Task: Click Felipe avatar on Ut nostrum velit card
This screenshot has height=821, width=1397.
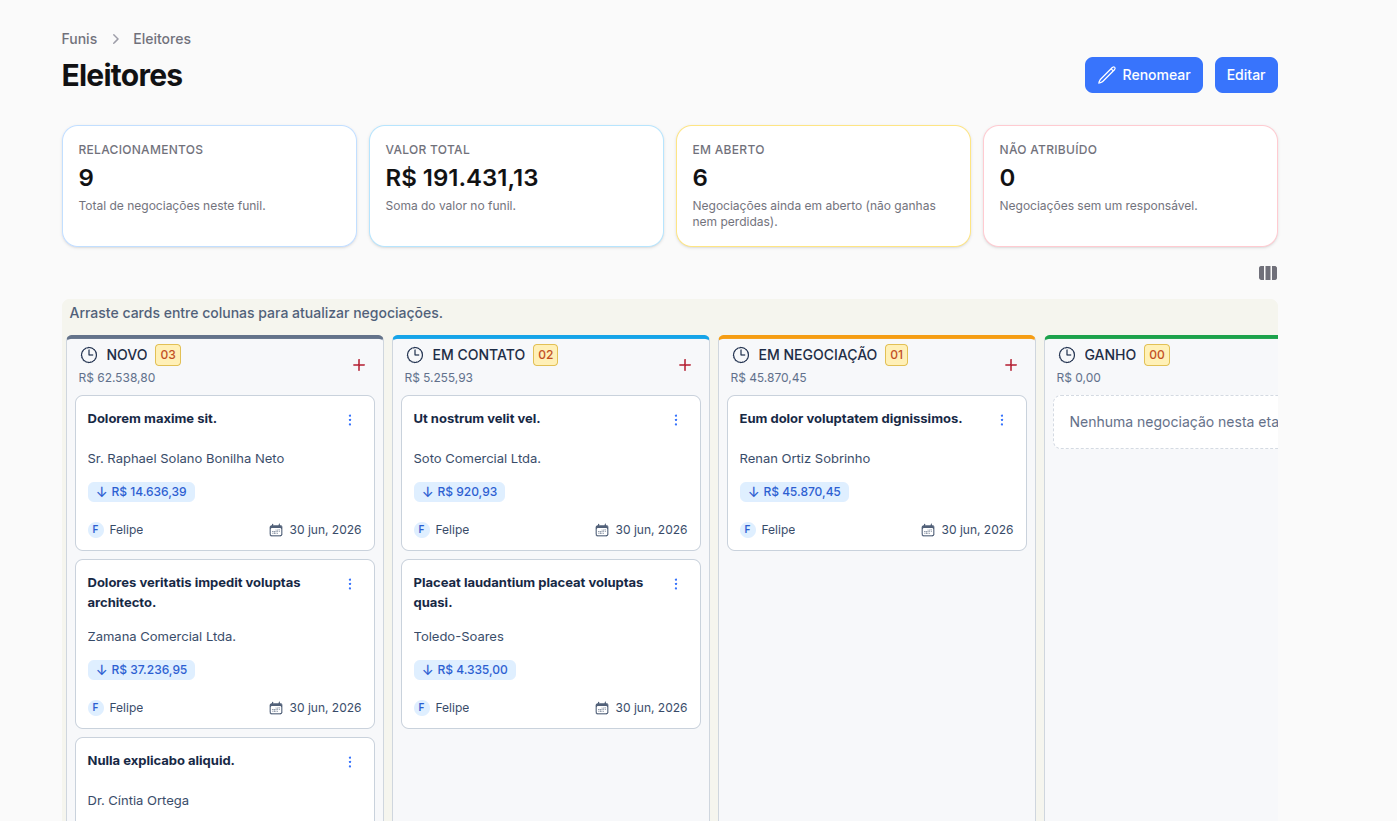Action: tap(422, 530)
